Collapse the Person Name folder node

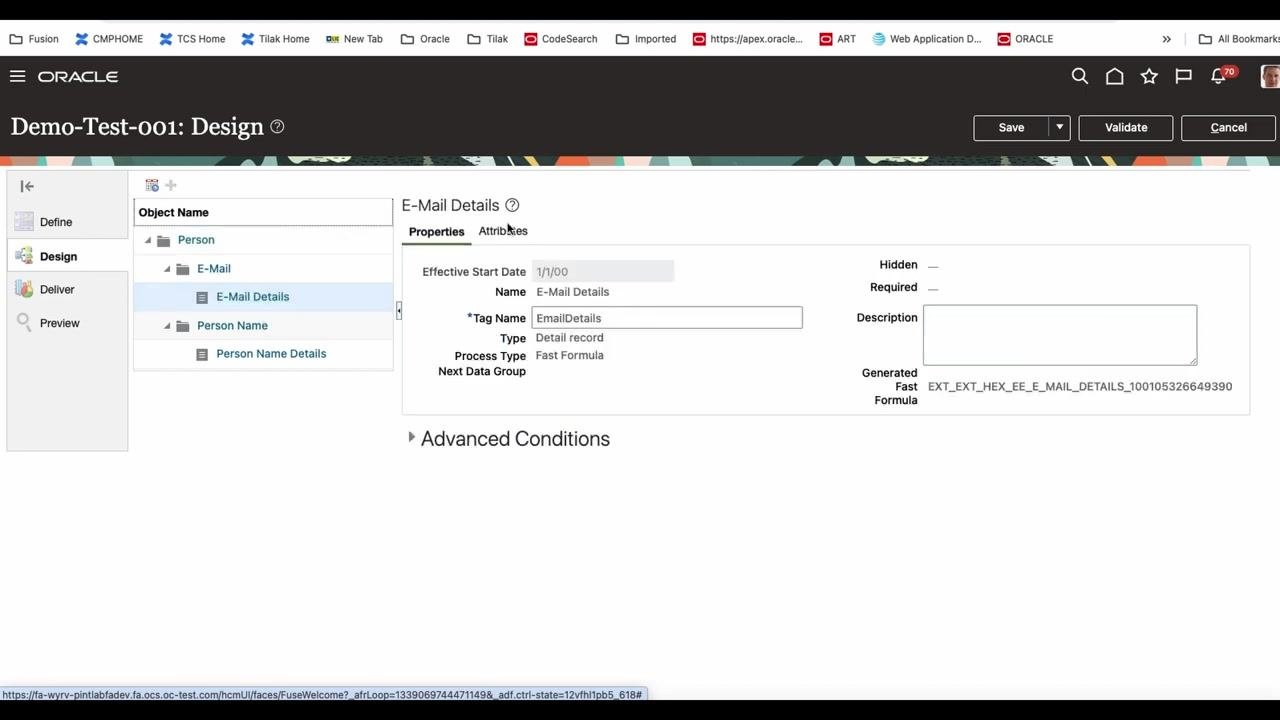tap(167, 326)
